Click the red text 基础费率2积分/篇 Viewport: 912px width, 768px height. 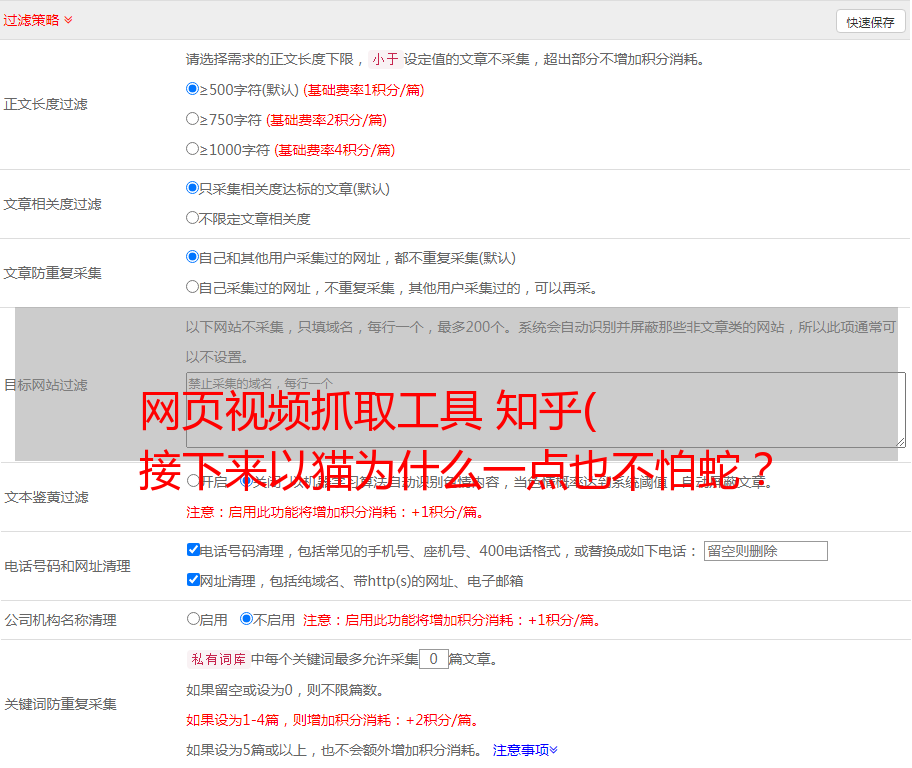coord(327,120)
